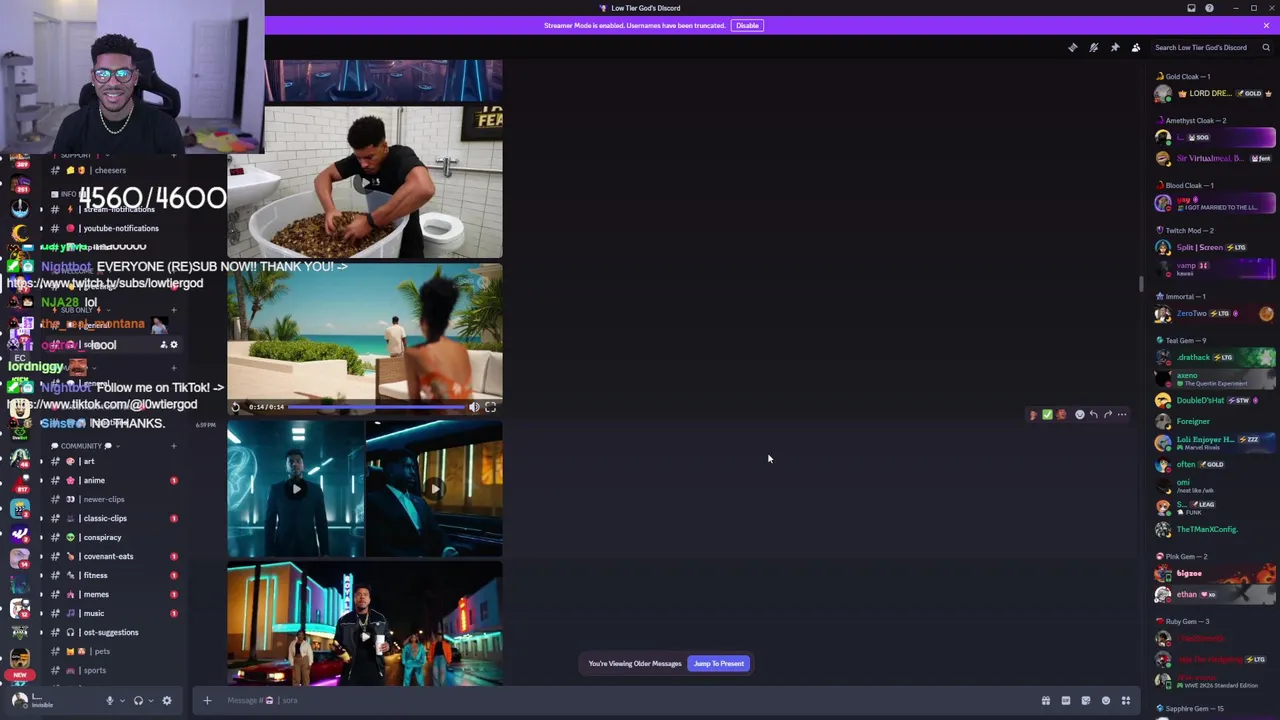Image resolution: width=1280 pixels, height=720 pixels.
Task: Open More options on message toolbar
Action: (1122, 414)
